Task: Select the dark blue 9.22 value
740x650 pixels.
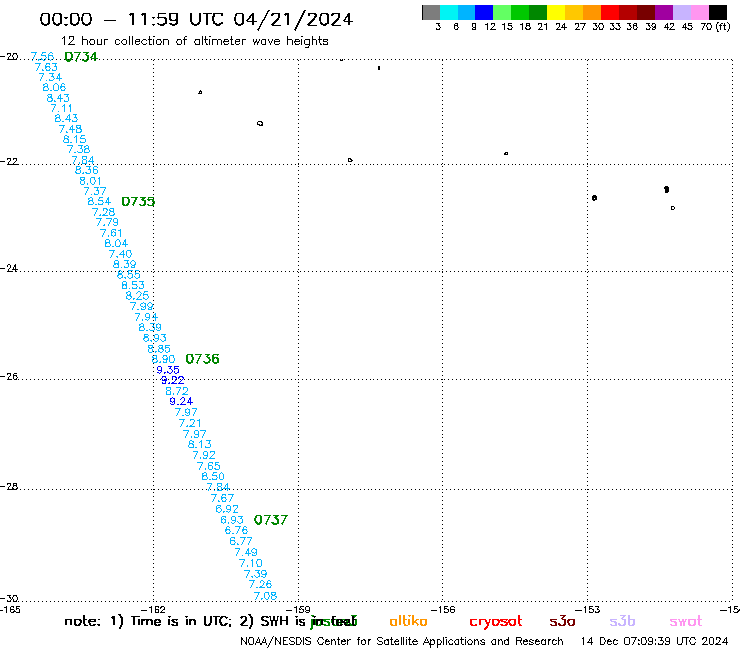Action: 172,380
